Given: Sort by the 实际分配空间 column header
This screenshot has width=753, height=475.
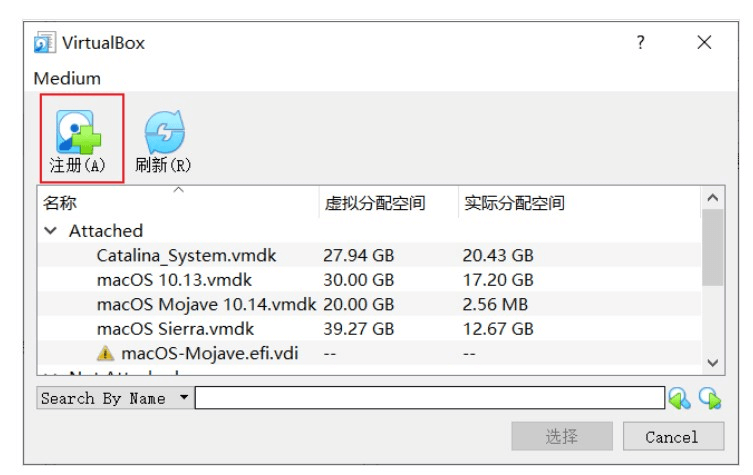Looking at the screenshot, I should (x=579, y=202).
